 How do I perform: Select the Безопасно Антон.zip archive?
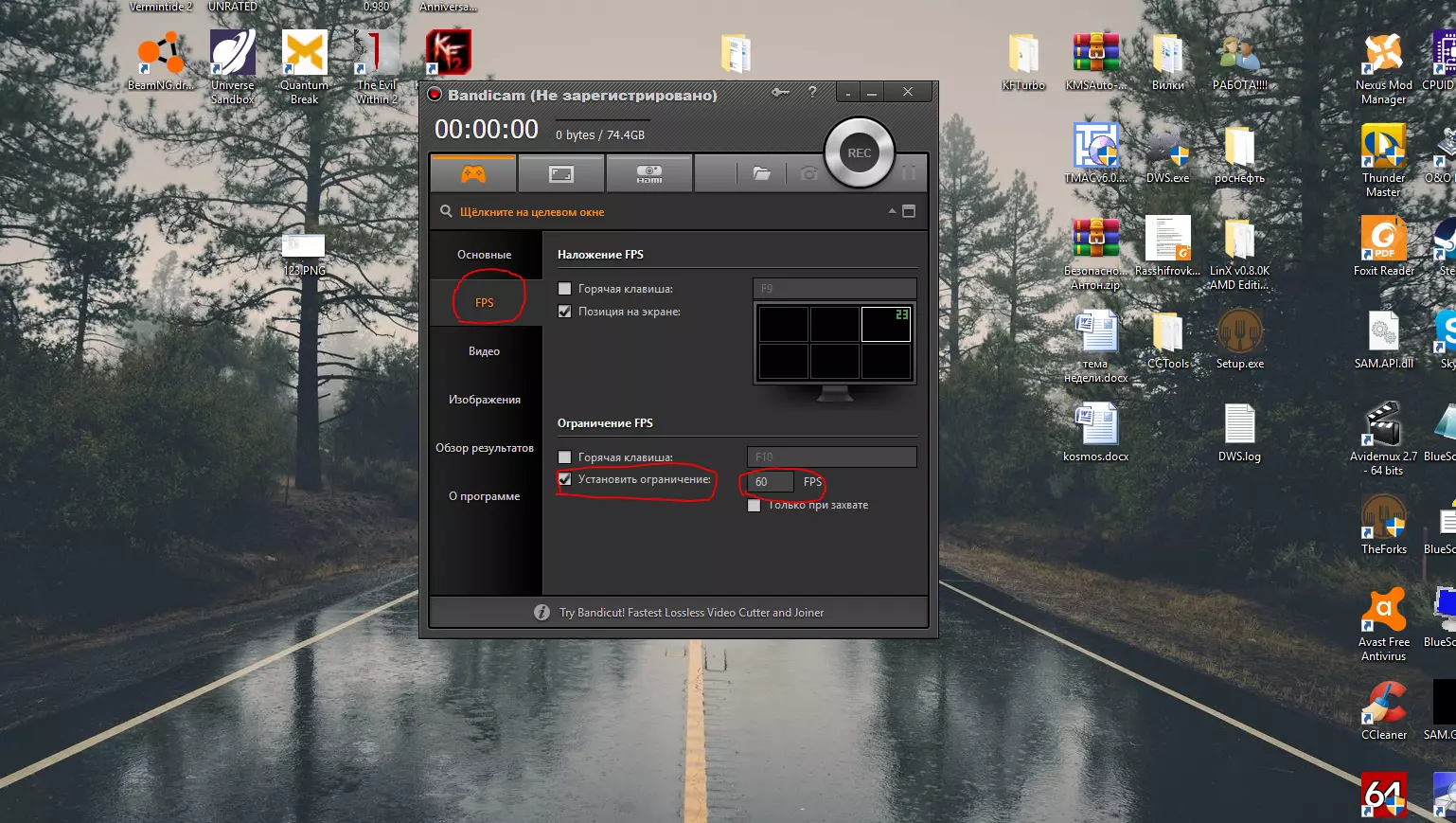[1096, 254]
